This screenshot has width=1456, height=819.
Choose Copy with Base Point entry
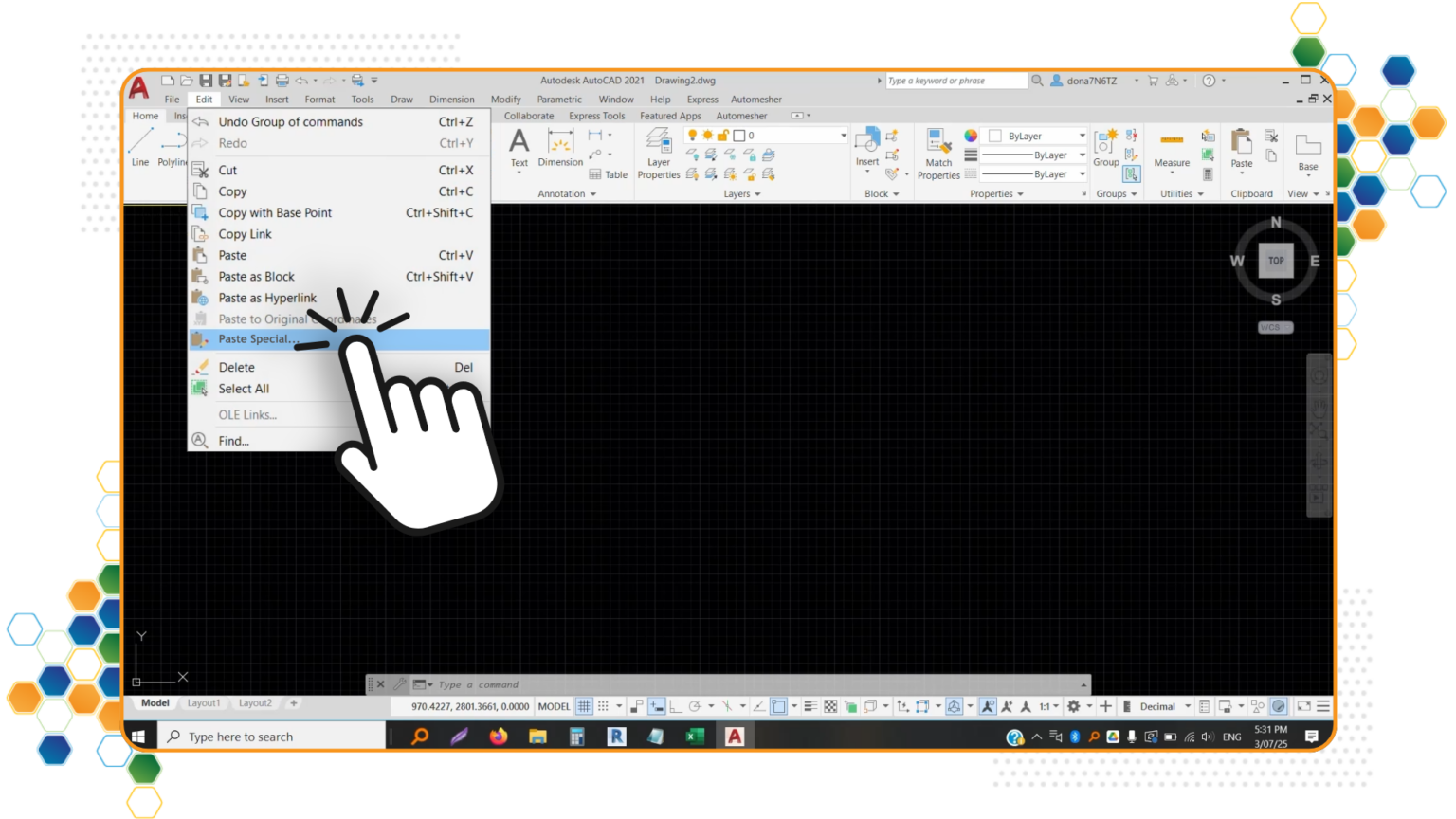339,212
